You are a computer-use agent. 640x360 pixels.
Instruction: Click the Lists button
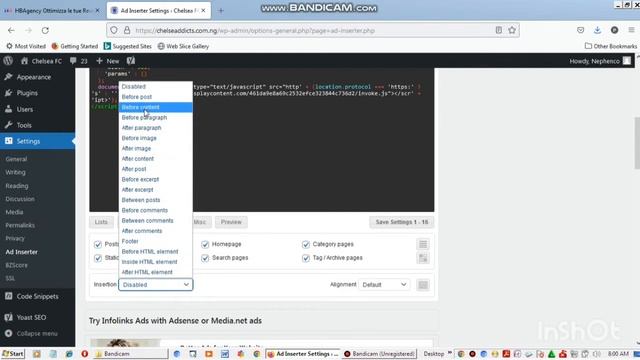[x=101, y=222]
